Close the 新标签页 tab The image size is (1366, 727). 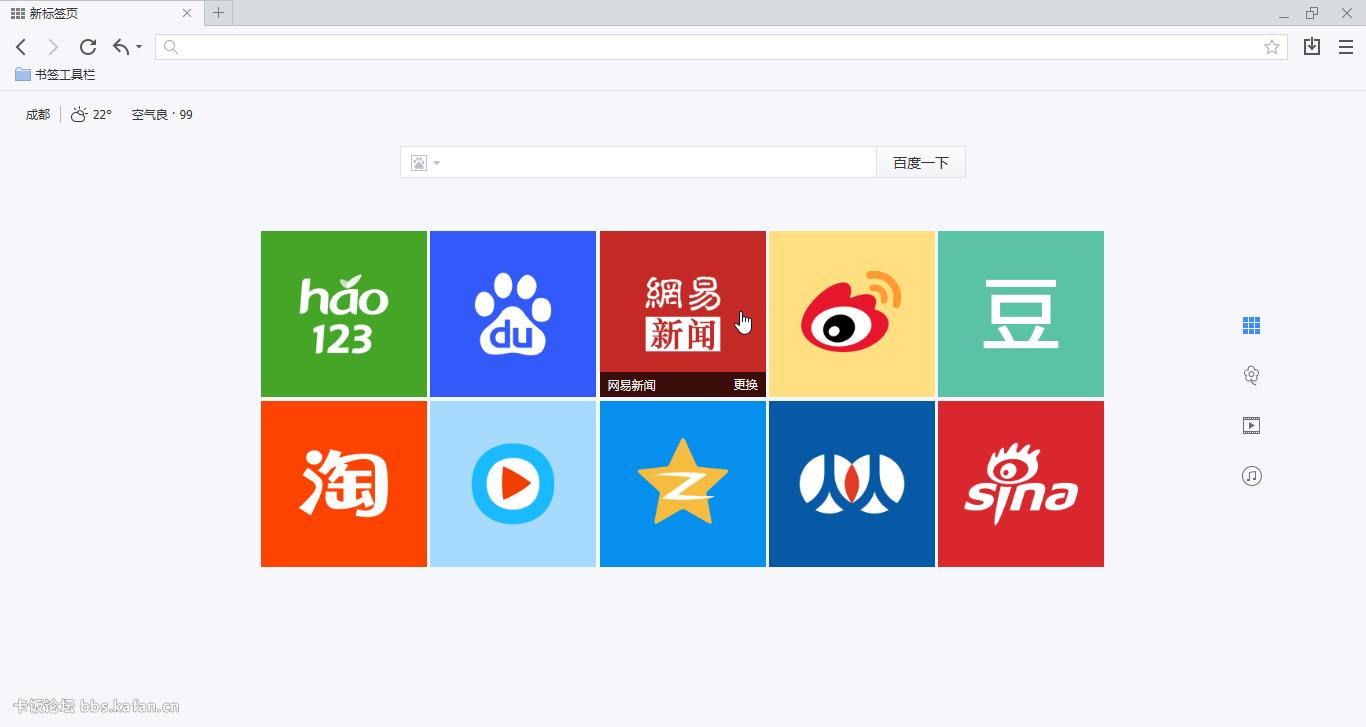tap(187, 13)
